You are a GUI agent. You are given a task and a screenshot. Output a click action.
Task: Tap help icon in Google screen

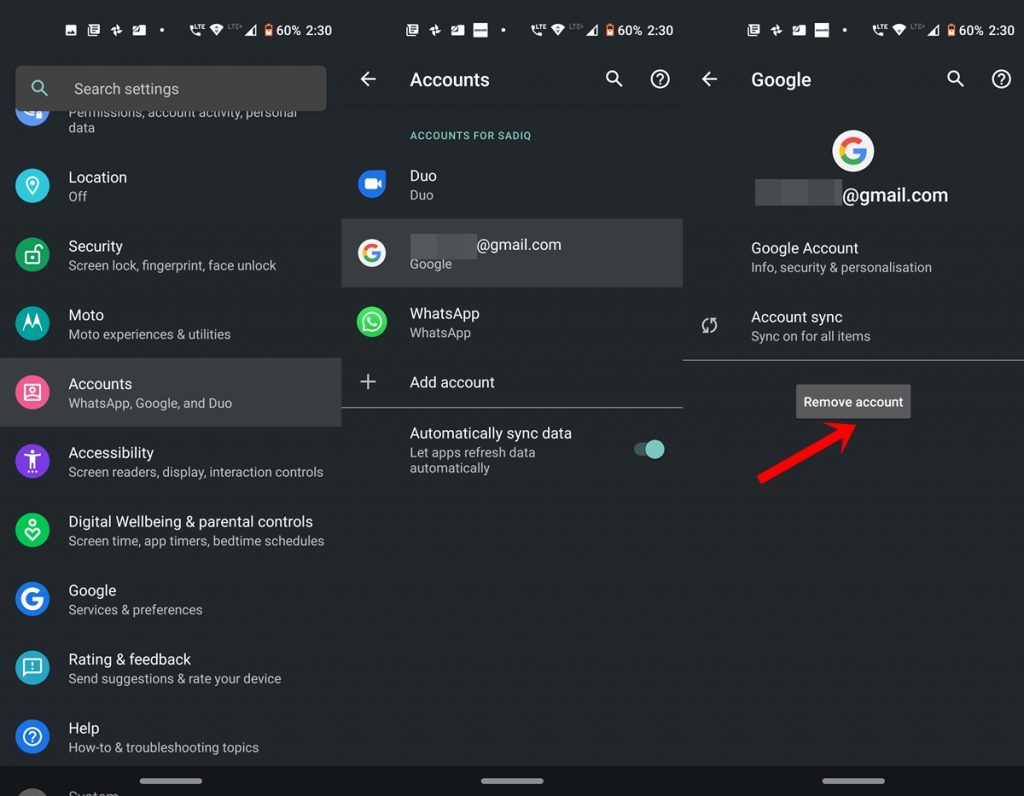click(1001, 79)
